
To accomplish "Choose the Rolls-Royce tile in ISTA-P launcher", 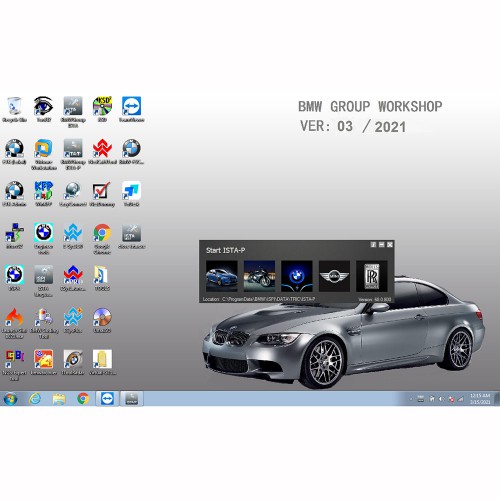I will point(372,276).
